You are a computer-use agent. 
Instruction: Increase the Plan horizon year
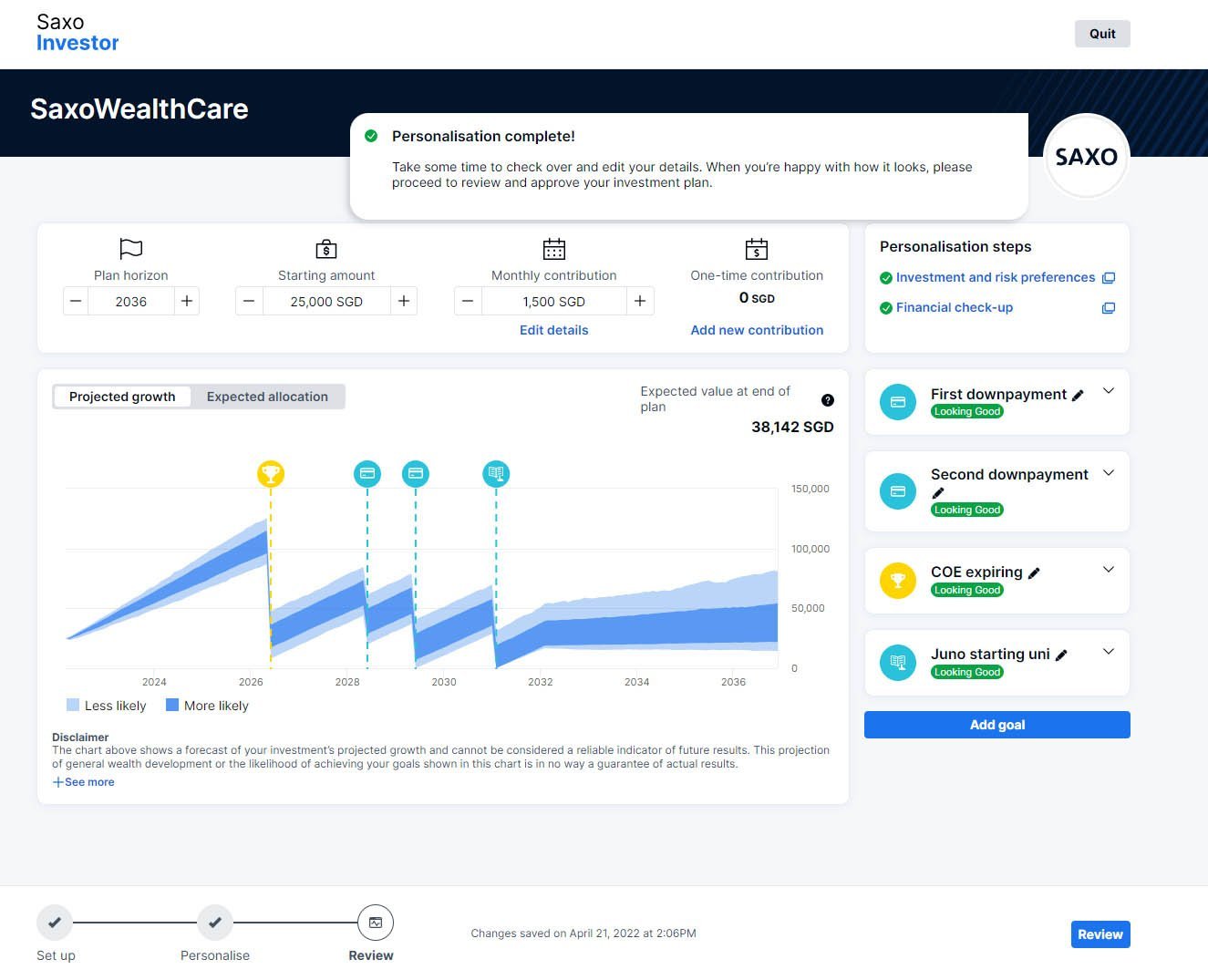(187, 301)
